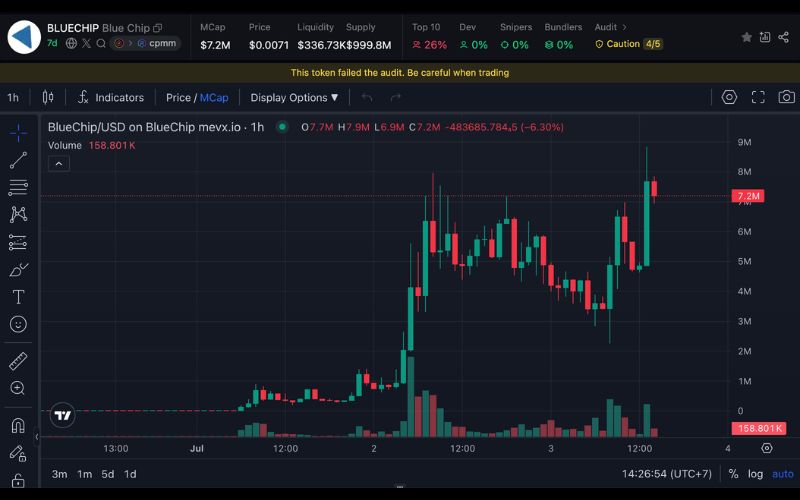Share this token page
Image resolution: width=800 pixels, height=500 pixels.
tap(783, 37)
